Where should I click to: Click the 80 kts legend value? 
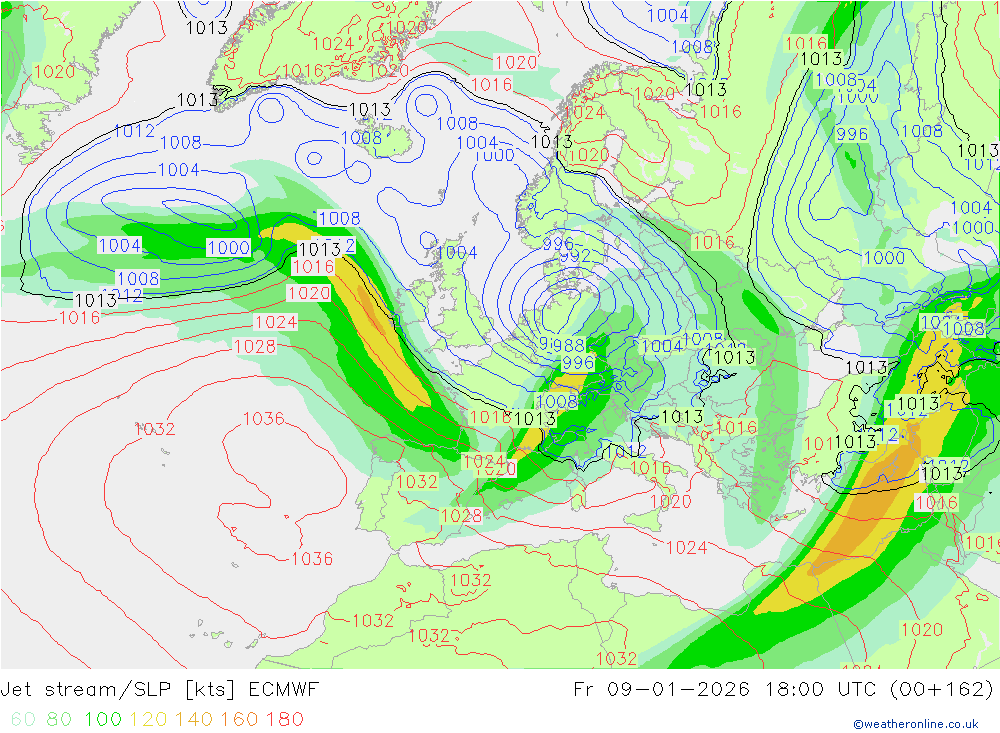[x=59, y=719]
